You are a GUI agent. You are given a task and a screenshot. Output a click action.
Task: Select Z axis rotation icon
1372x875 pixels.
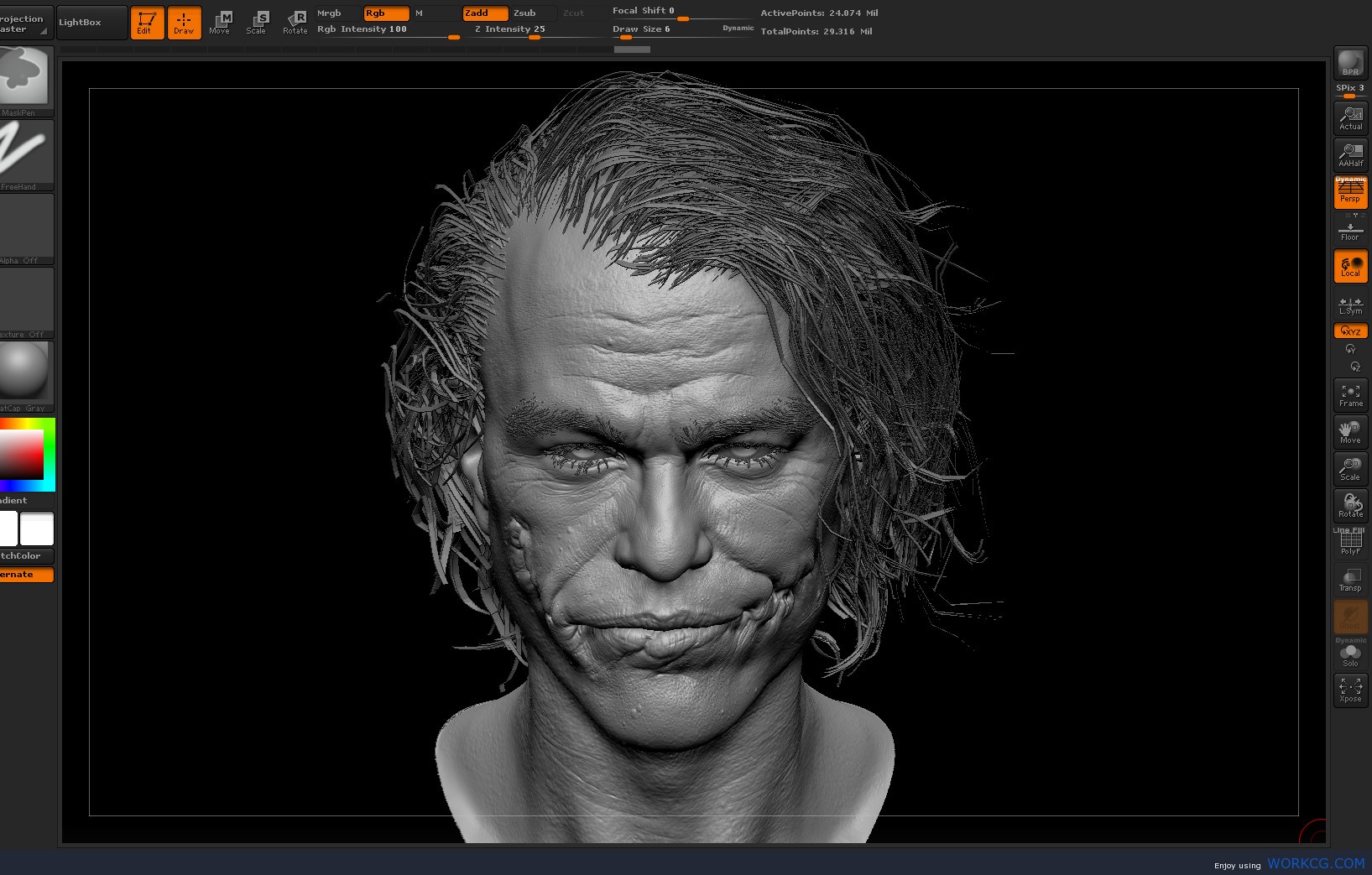[x=1354, y=367]
